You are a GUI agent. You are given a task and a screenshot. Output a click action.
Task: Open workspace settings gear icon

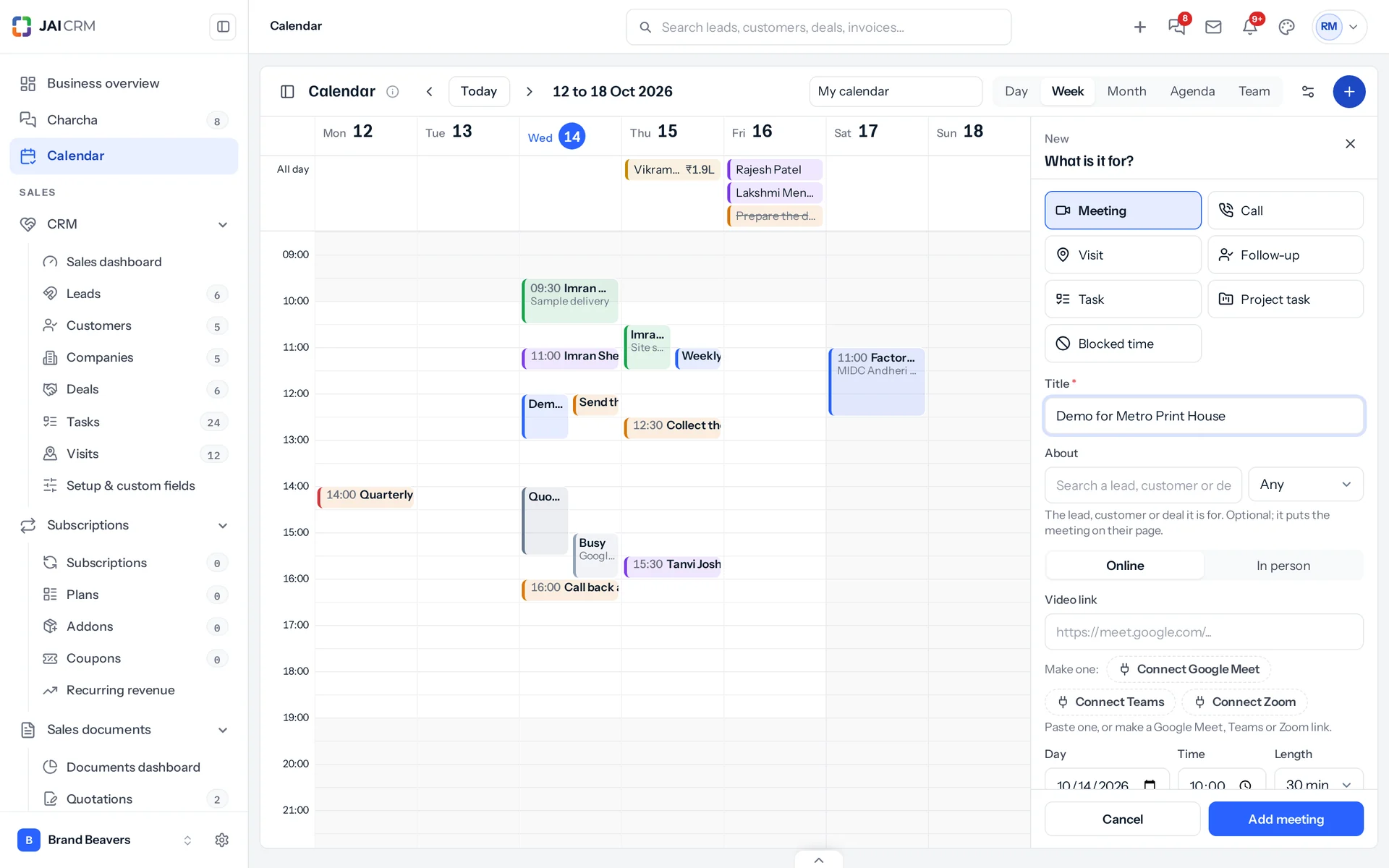222,840
